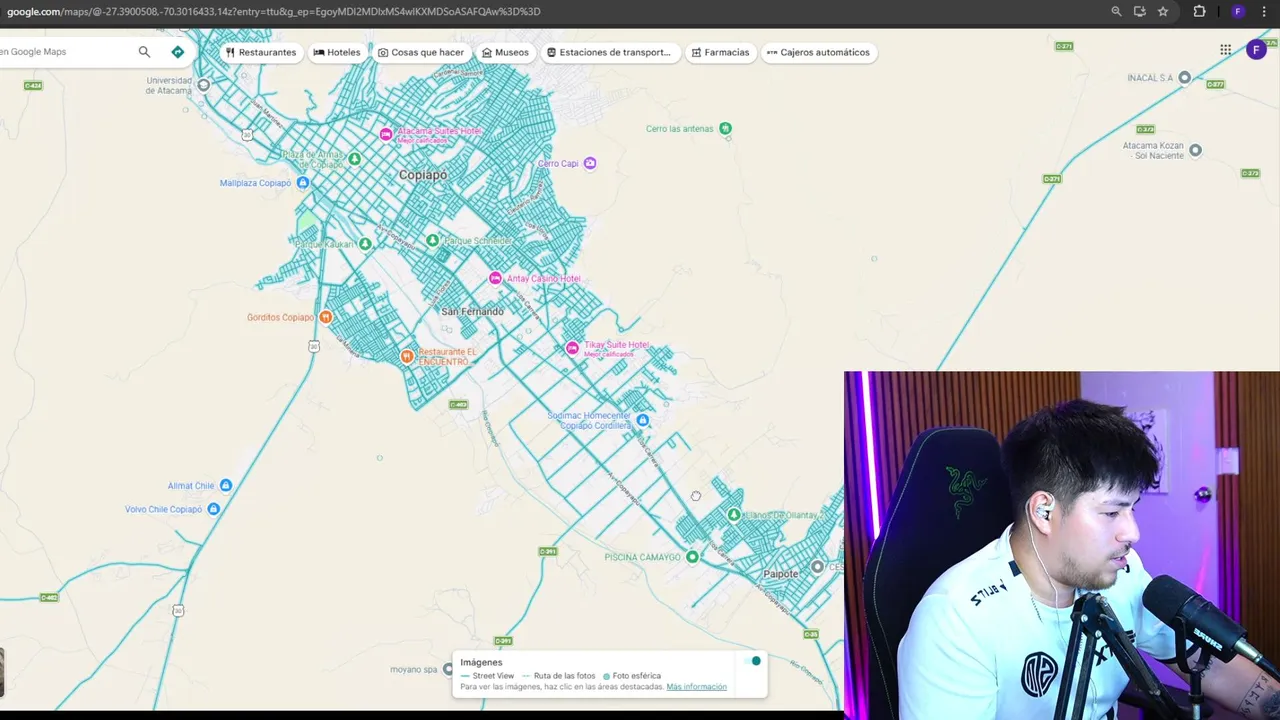Open the Chrome profile avatar
The height and width of the screenshot is (720, 1280).
[1238, 11]
